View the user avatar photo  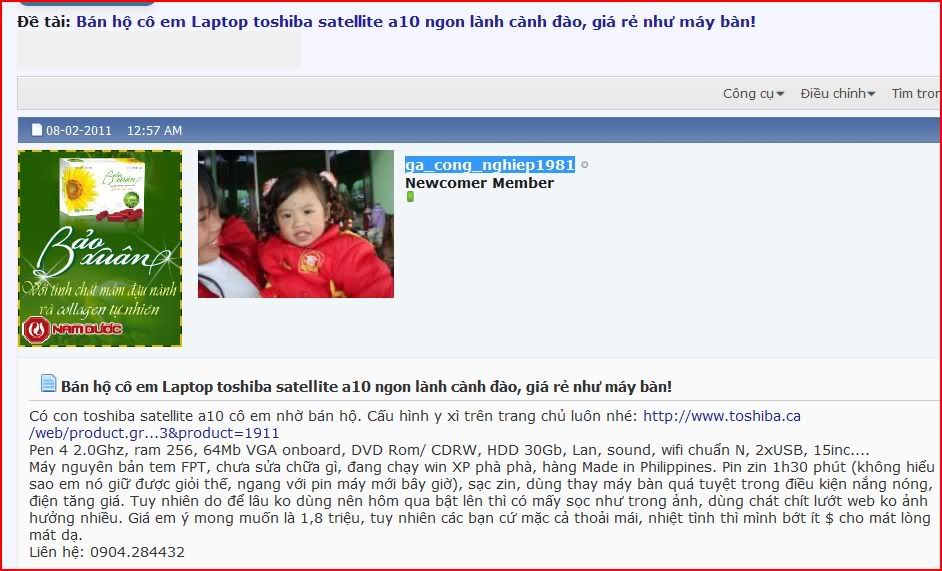click(296, 224)
